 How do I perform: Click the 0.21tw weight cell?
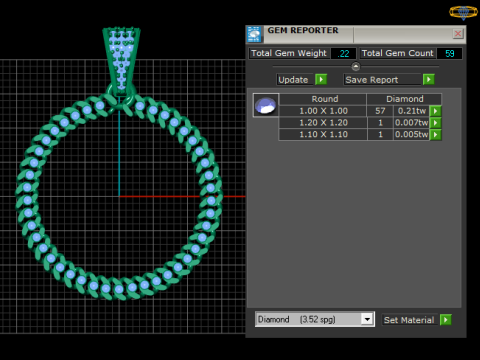click(412, 111)
